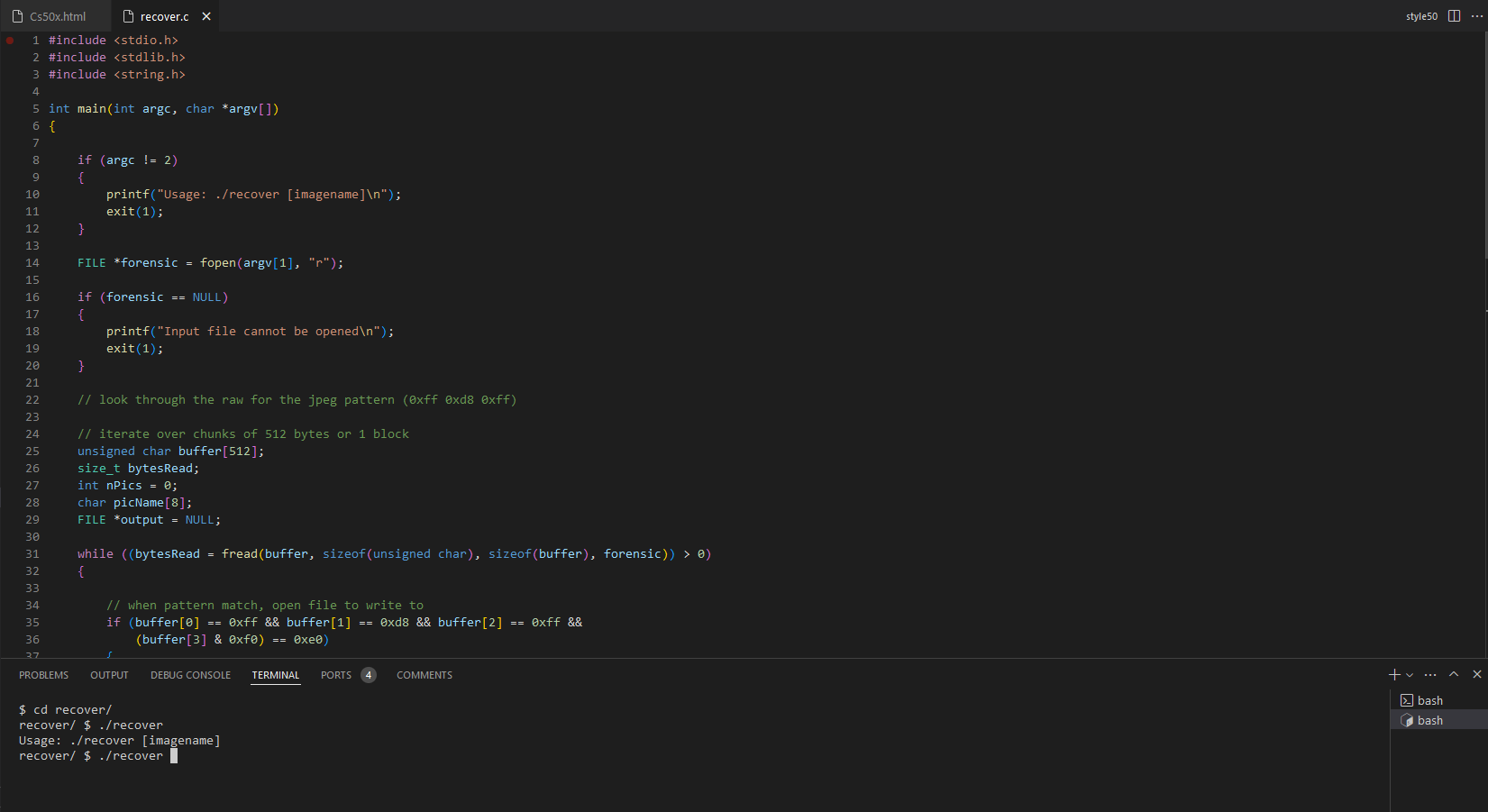Close the recover.c tab
Image resolution: width=1488 pixels, height=812 pixels.
coord(206,16)
